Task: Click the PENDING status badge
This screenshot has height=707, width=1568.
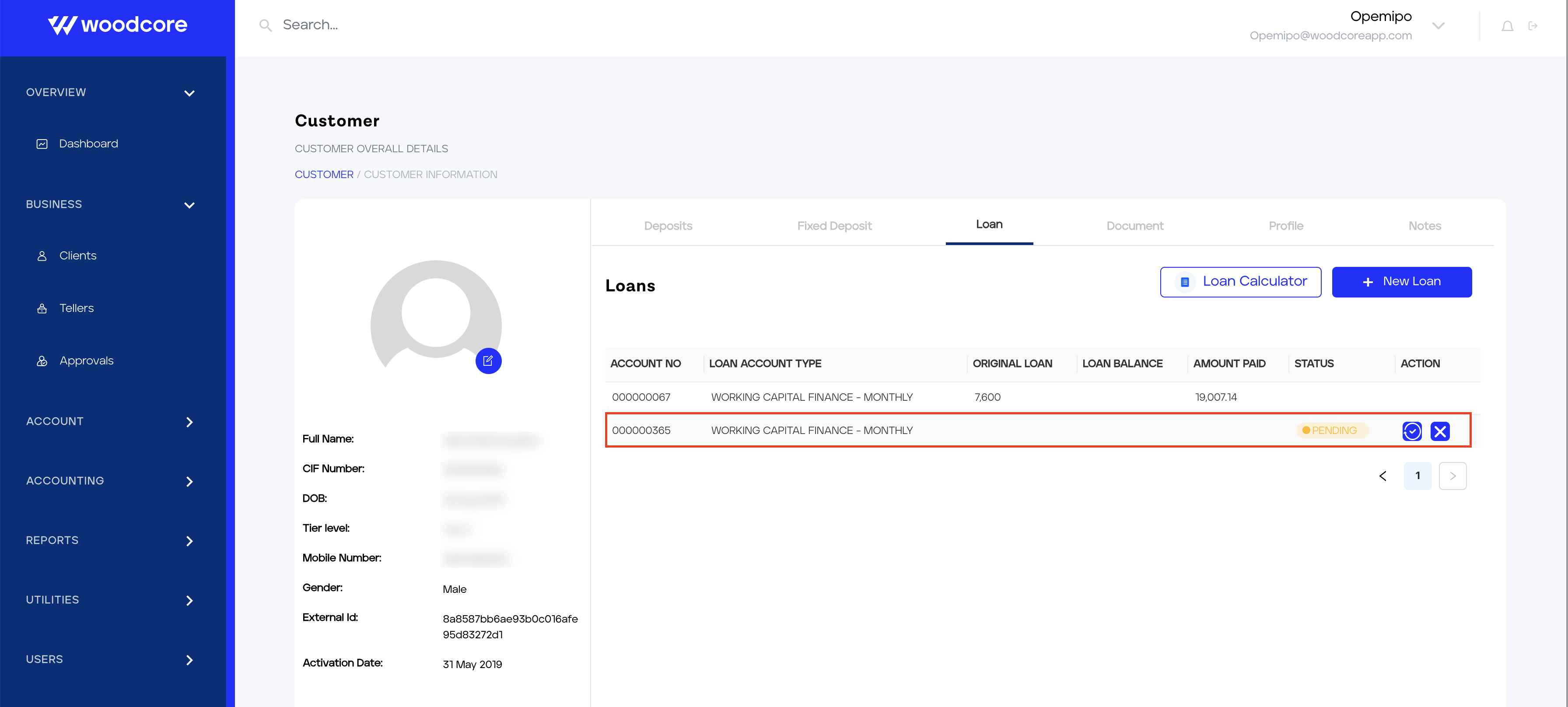Action: [x=1332, y=431]
